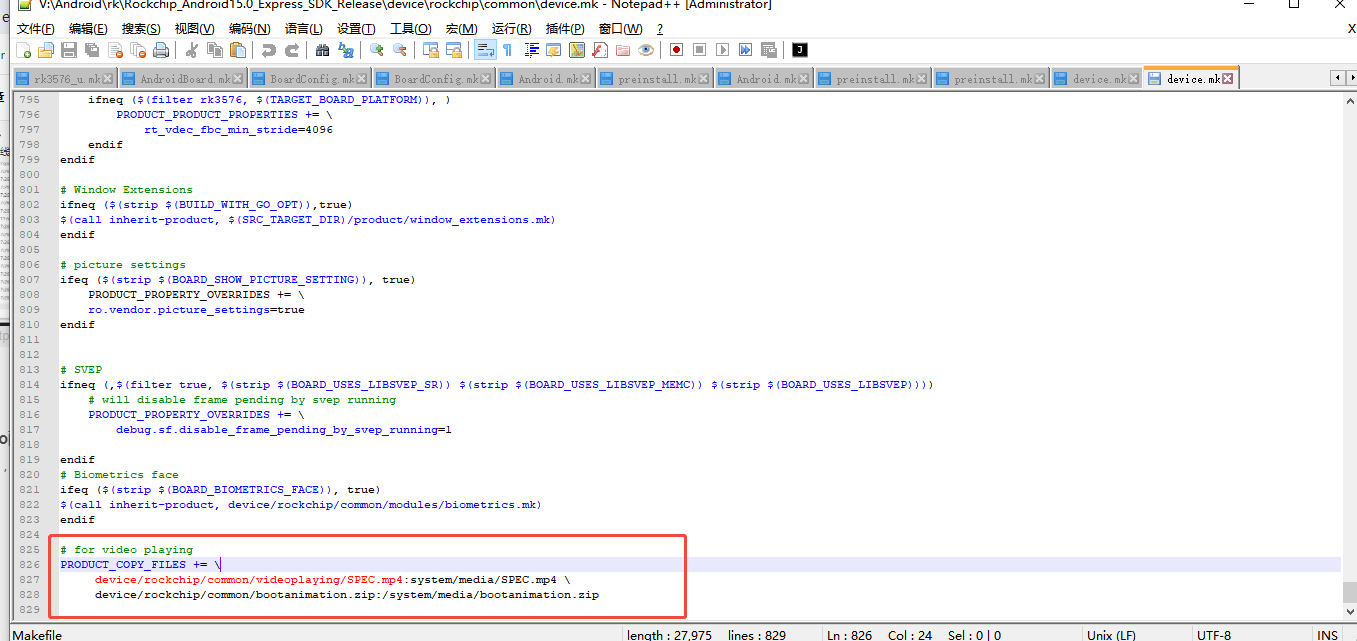Open the ? help menu

[660, 29]
